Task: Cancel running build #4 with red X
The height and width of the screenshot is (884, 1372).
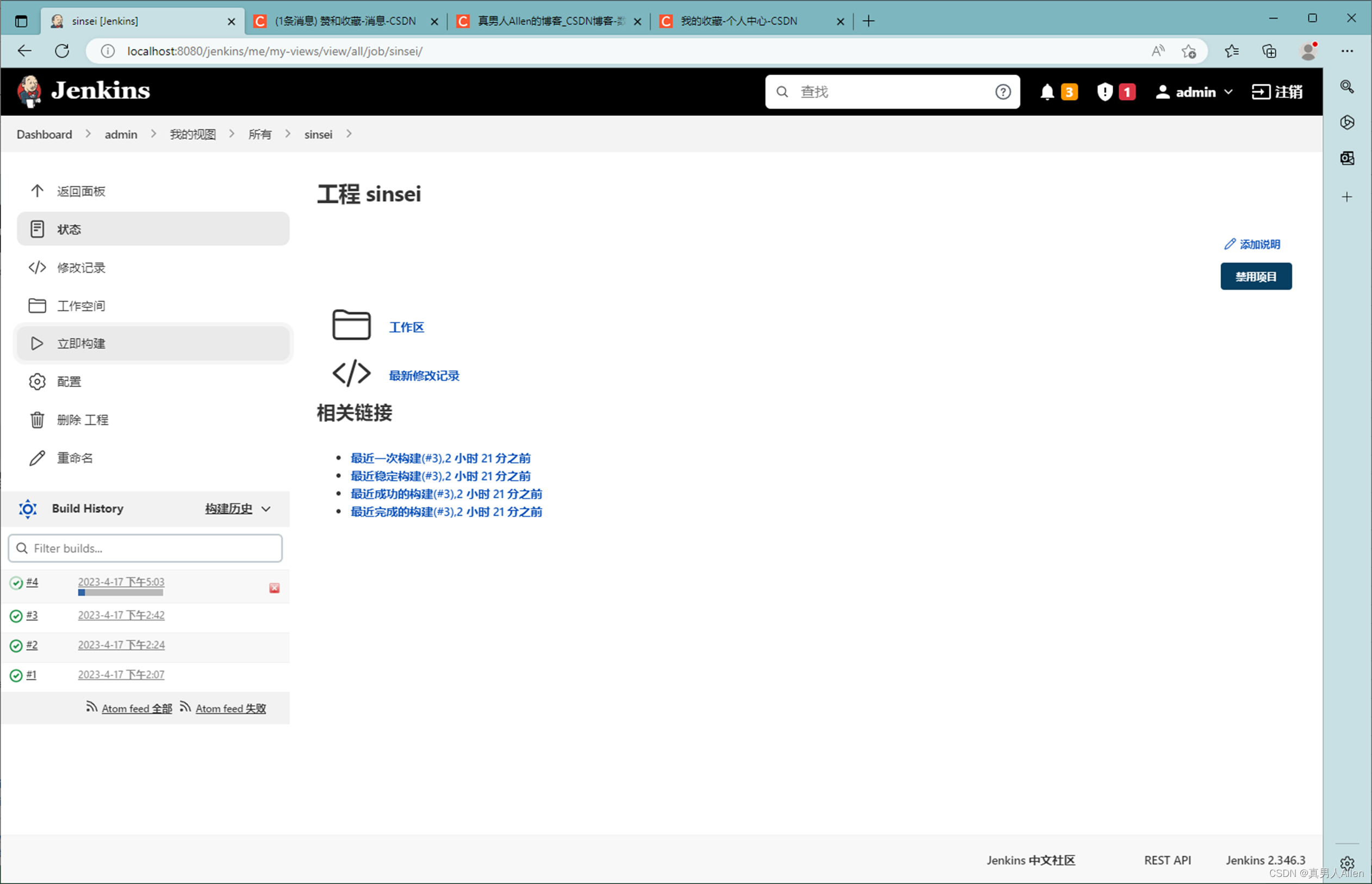Action: tap(274, 587)
